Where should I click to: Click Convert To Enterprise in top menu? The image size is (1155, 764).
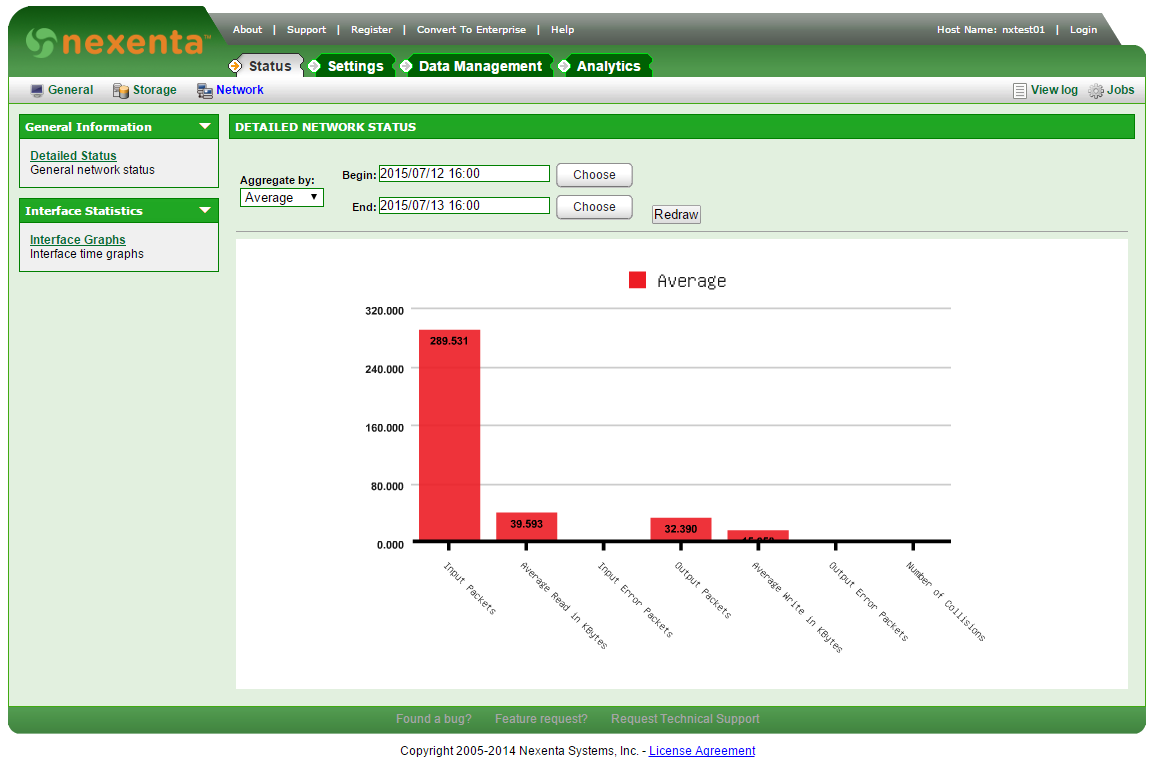point(471,30)
